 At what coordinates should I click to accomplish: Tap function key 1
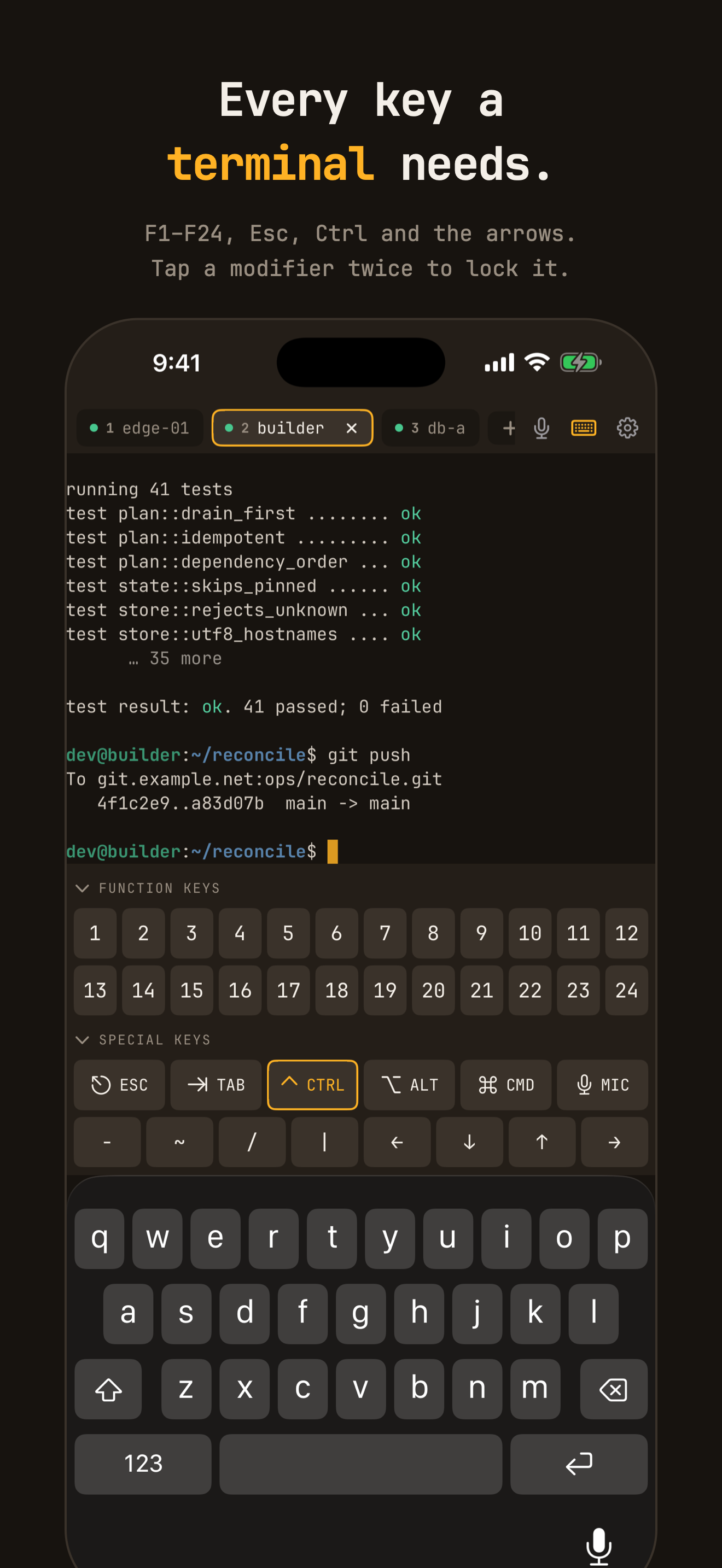[x=95, y=933]
